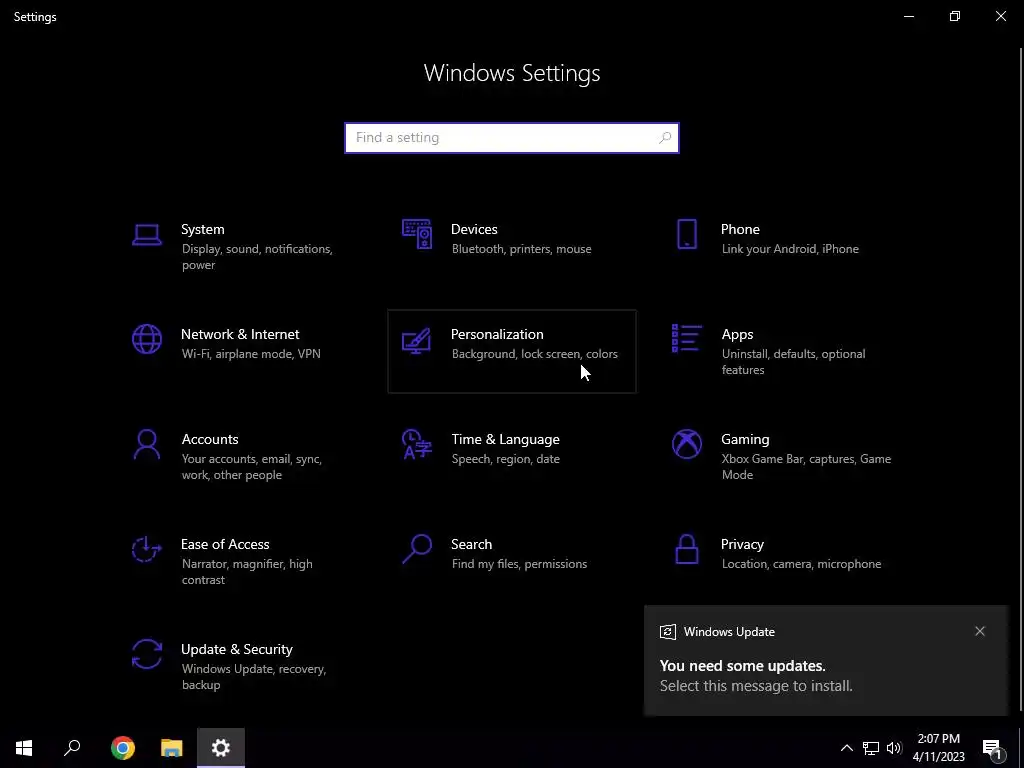Select the Phone settings title
Image resolution: width=1024 pixels, height=768 pixels.
740,229
